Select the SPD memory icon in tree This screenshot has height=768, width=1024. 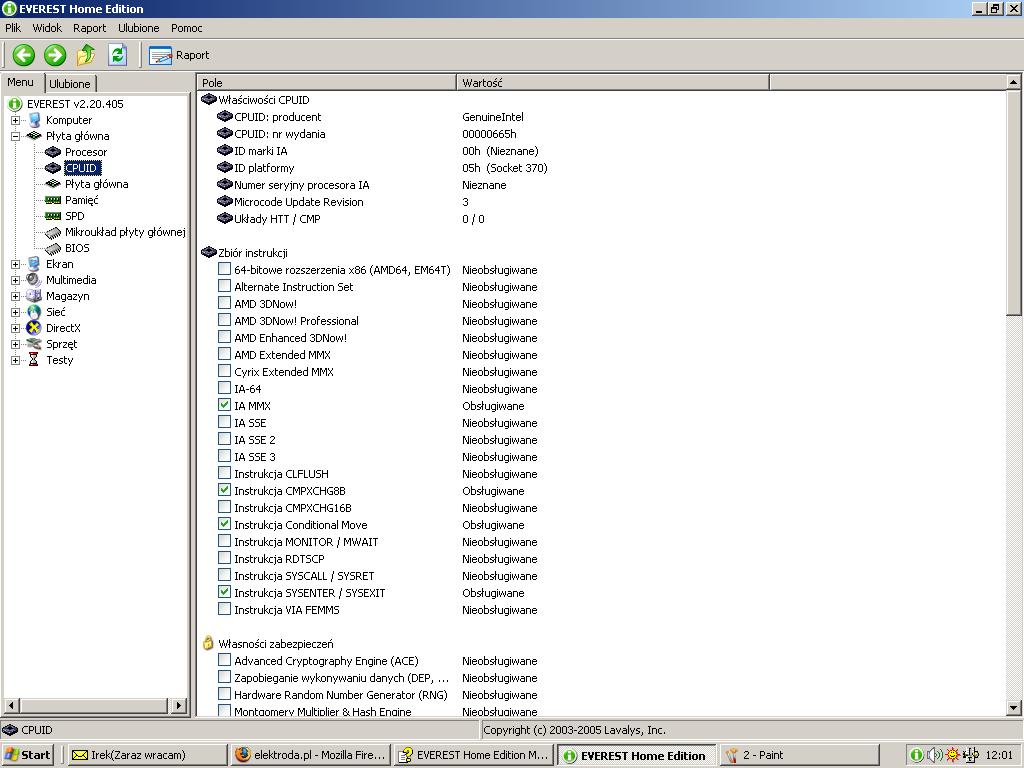[x=53, y=216]
